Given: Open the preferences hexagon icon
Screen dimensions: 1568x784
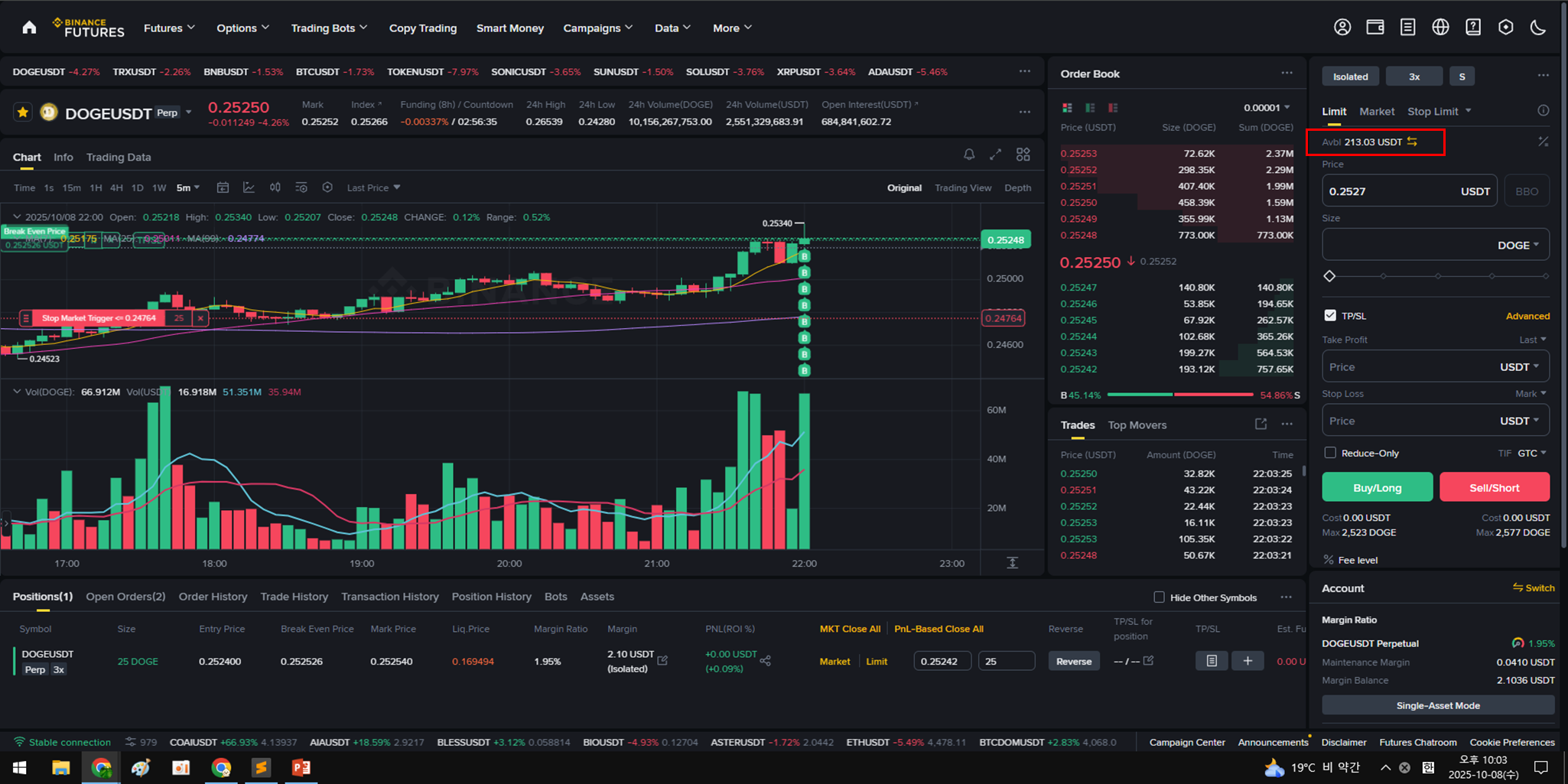Looking at the screenshot, I should [x=1505, y=28].
